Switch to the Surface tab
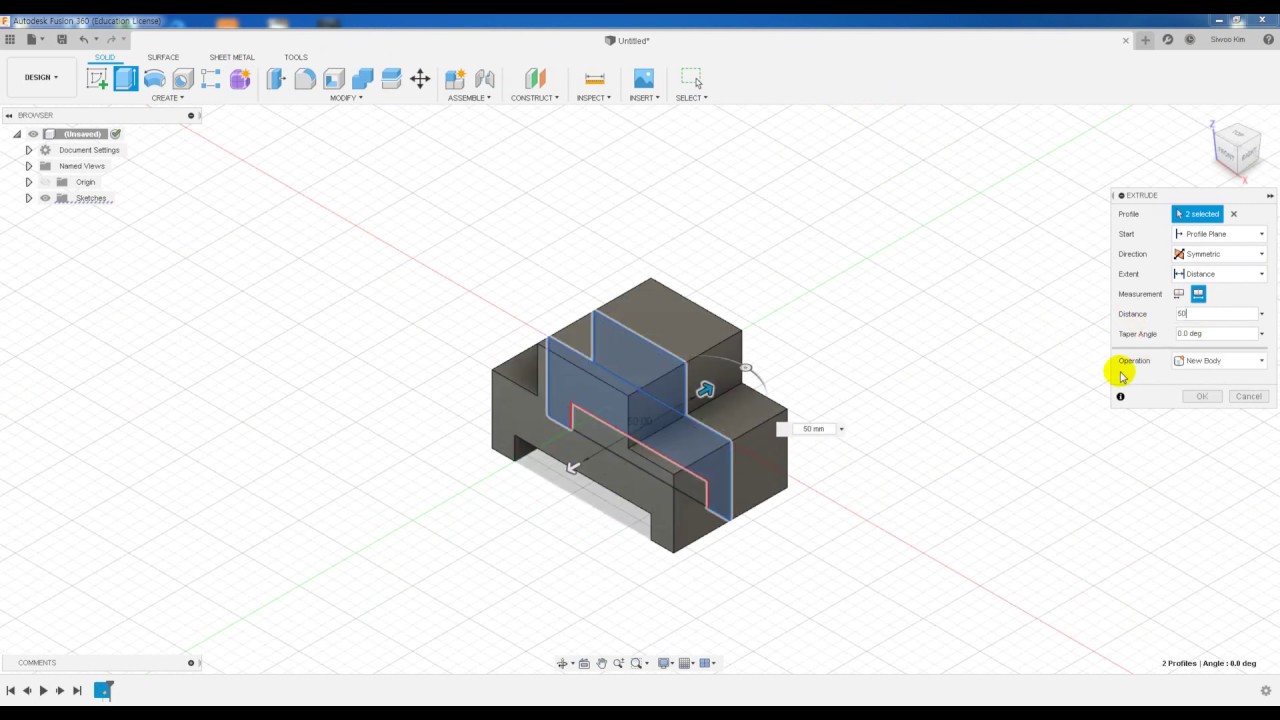Image resolution: width=1280 pixels, height=720 pixels. [163, 57]
